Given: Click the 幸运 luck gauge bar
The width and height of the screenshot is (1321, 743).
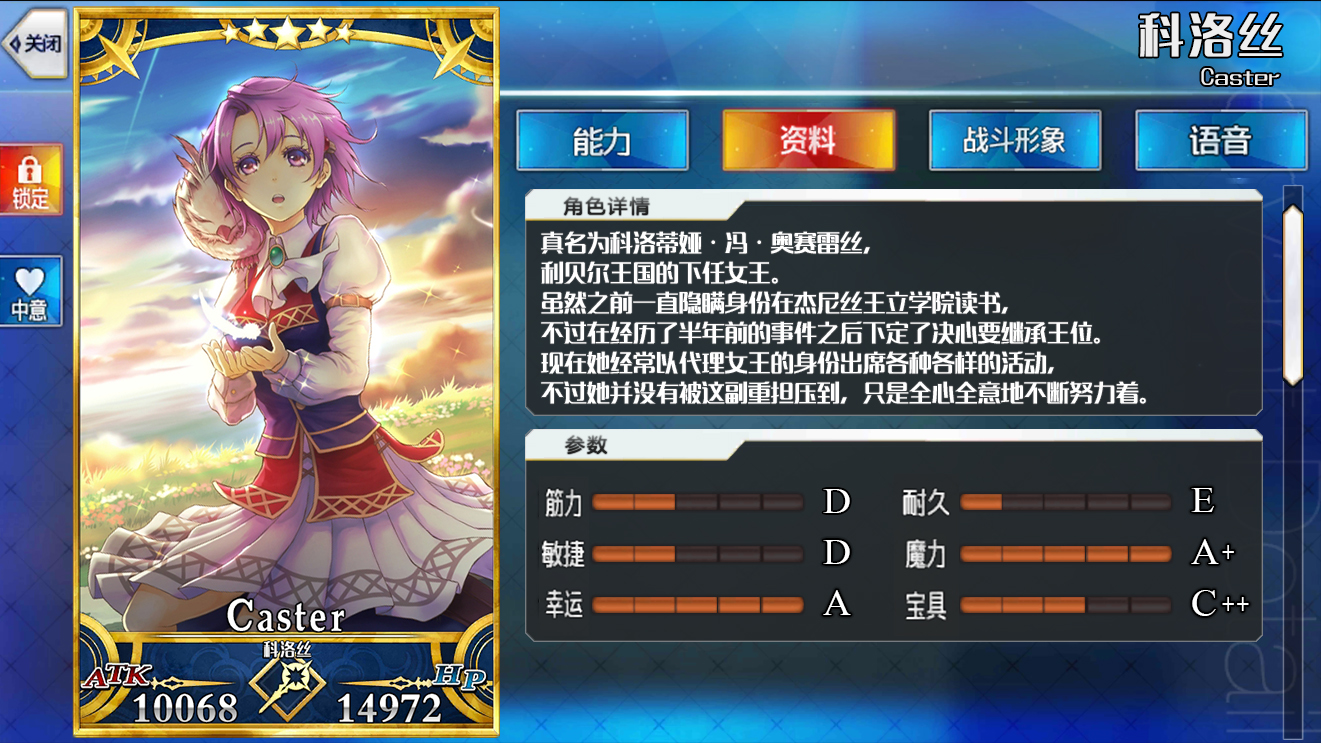Looking at the screenshot, I should click(x=698, y=605).
